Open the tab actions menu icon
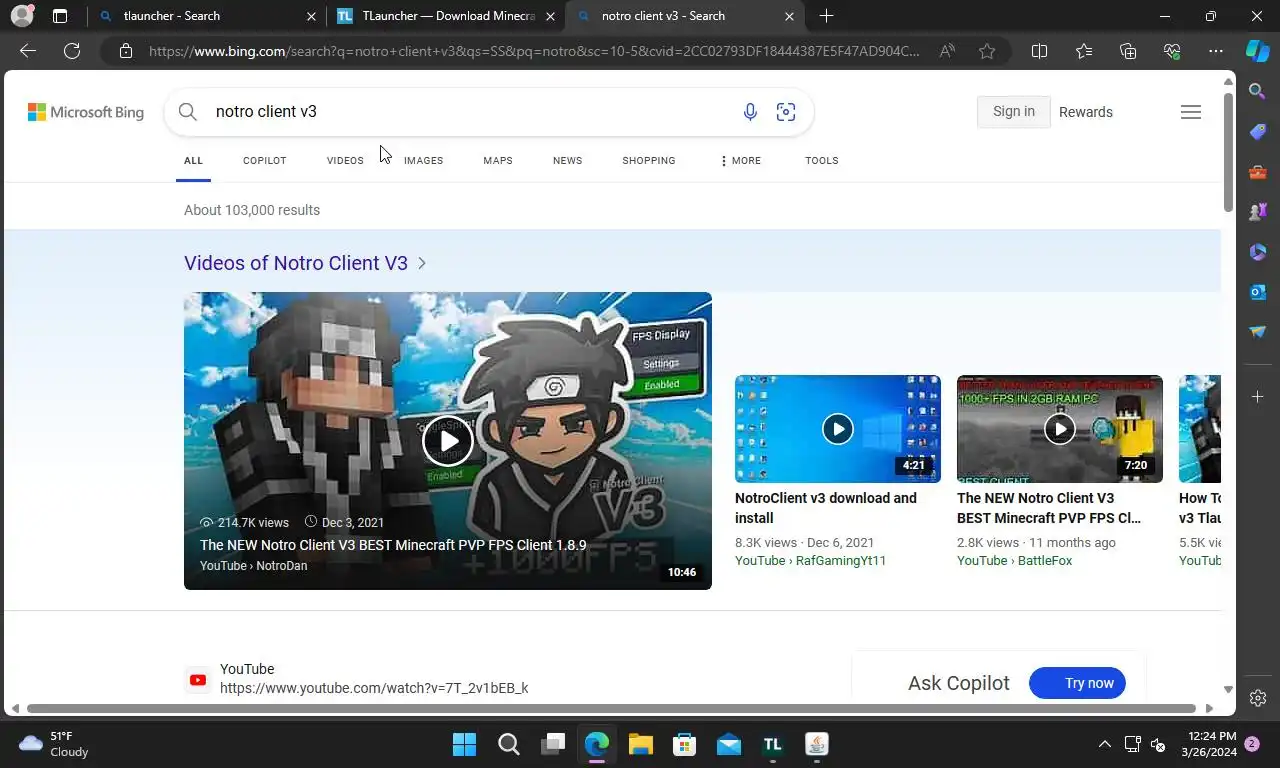The image size is (1280, 768). [x=60, y=16]
